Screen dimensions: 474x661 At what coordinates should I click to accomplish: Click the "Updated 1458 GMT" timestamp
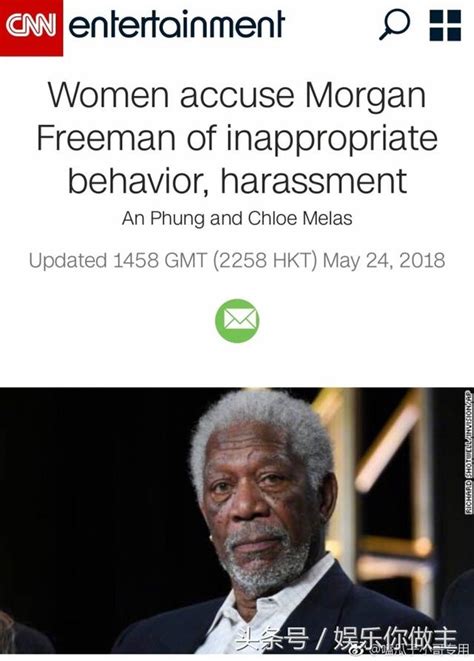click(x=118, y=260)
